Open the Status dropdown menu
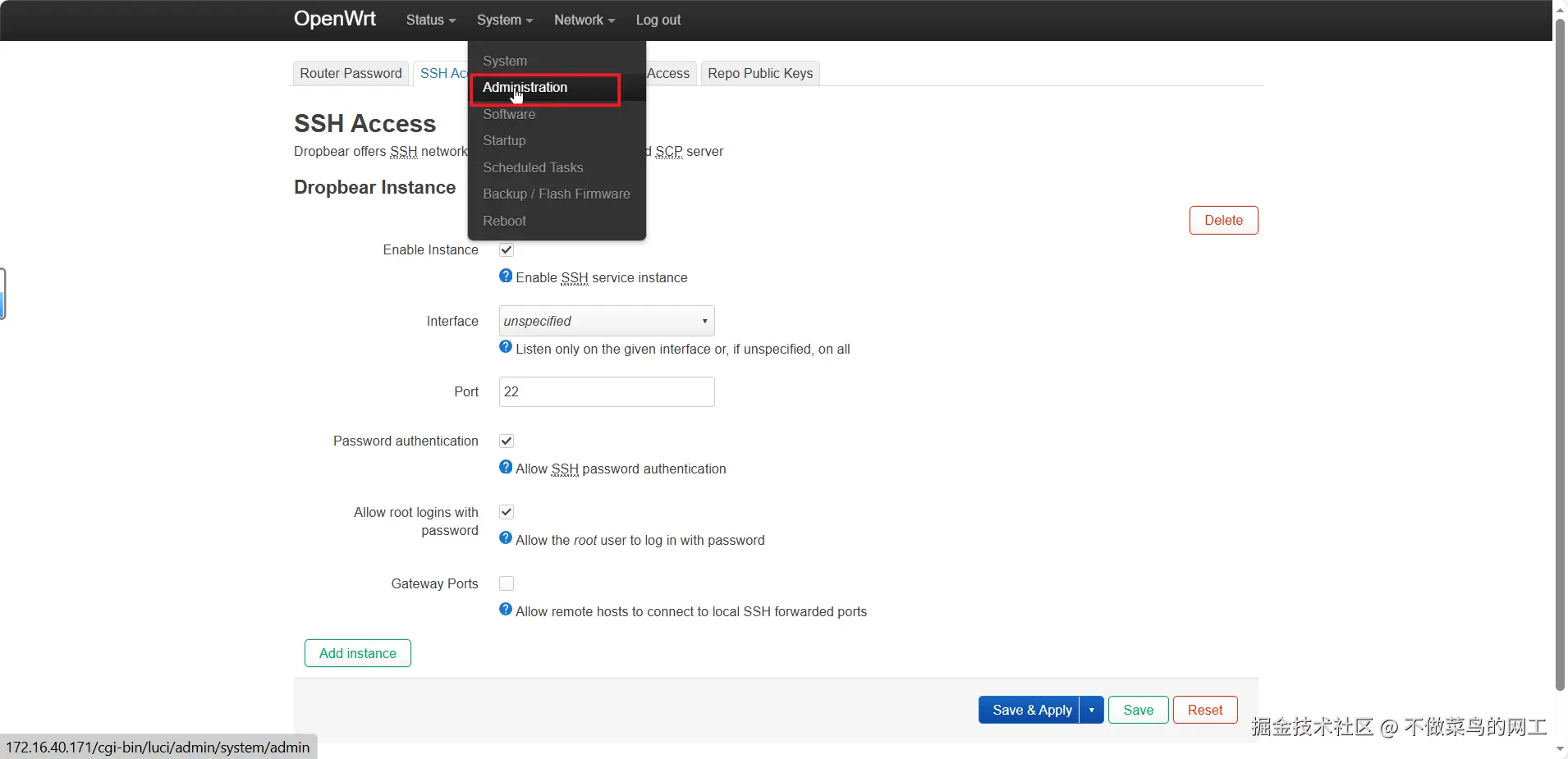Screen dimensions: 1568x759 (430, 20)
